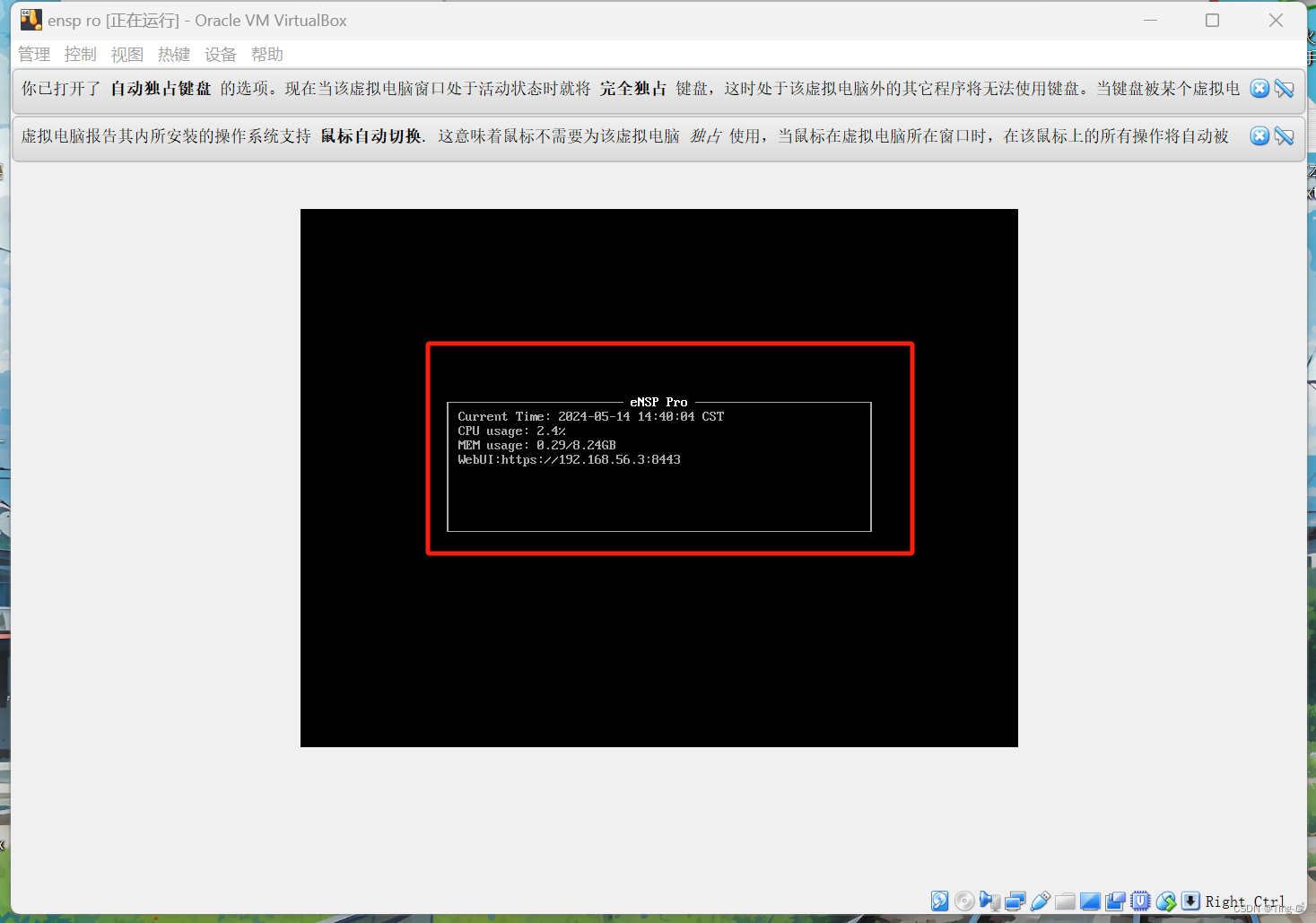1316x923 pixels.
Task: Click the CPU usage: 2.4% line
Action: pos(511,431)
